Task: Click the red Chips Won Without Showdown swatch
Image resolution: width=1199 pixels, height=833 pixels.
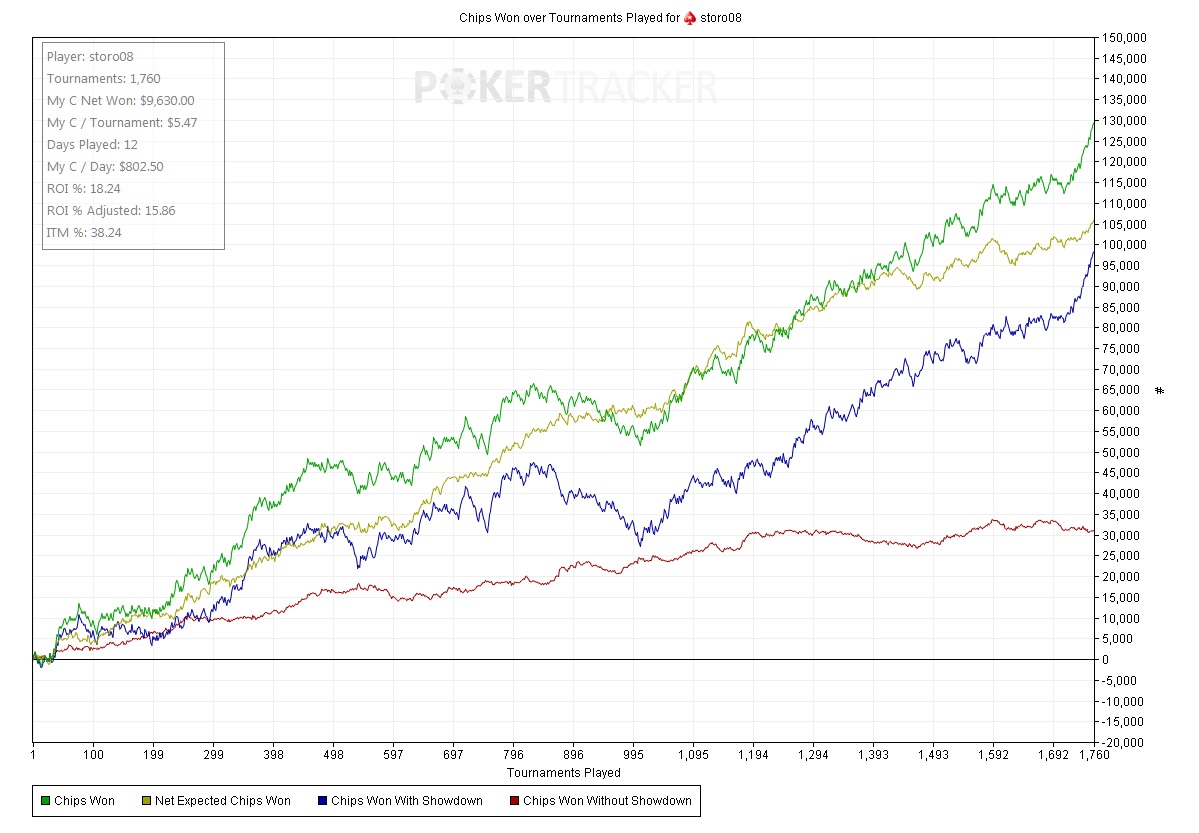Action: point(514,800)
